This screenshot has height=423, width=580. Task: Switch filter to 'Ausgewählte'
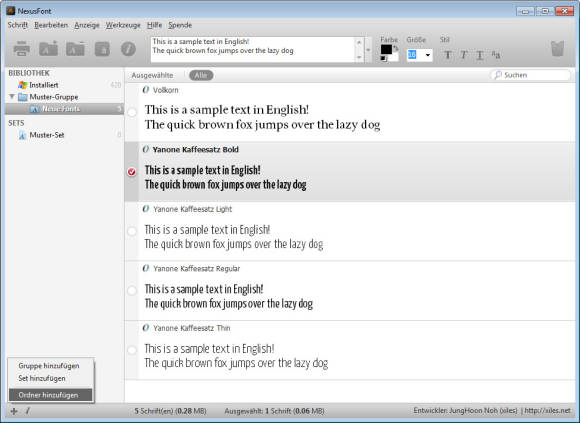152,75
